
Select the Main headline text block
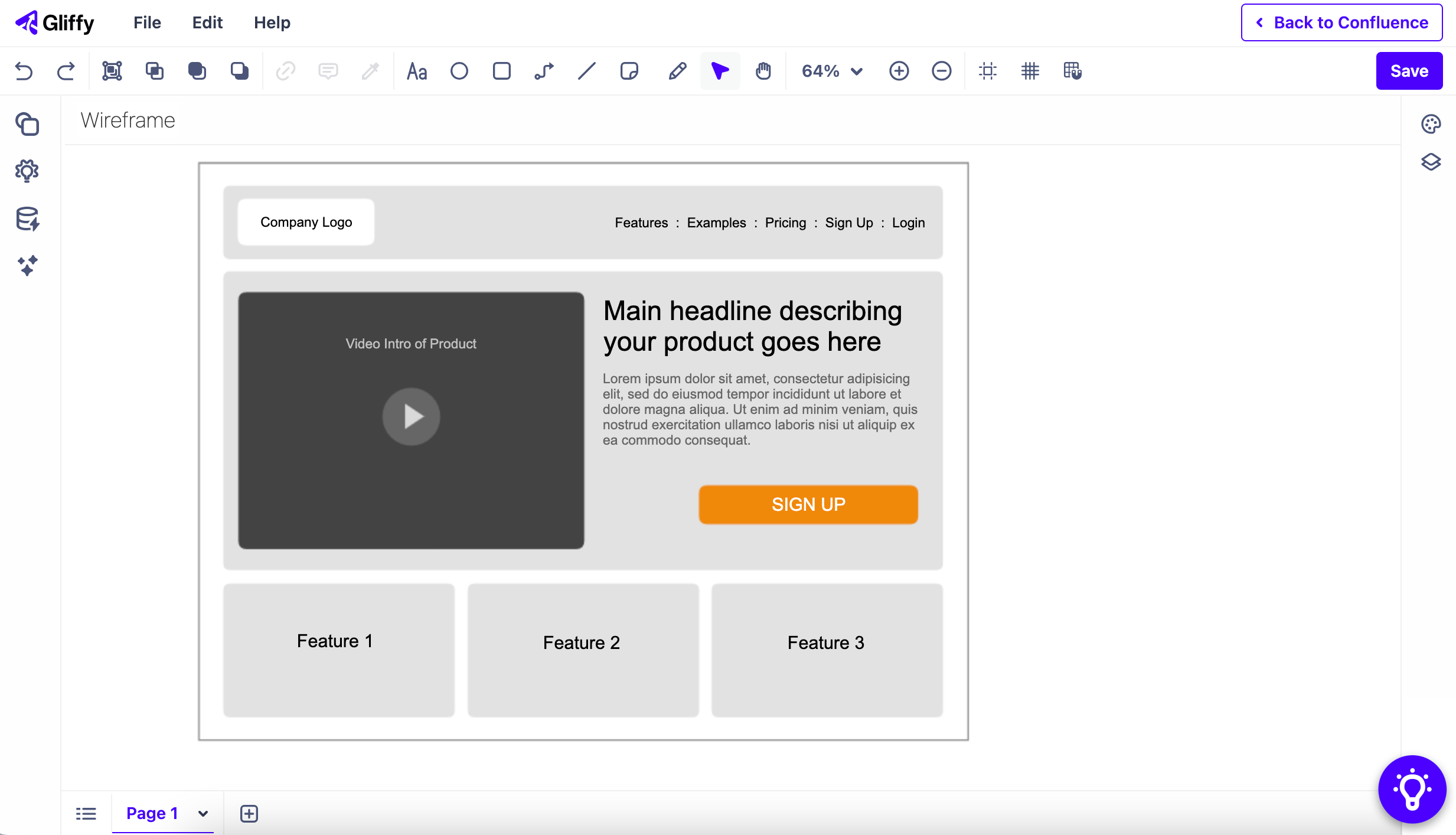753,326
